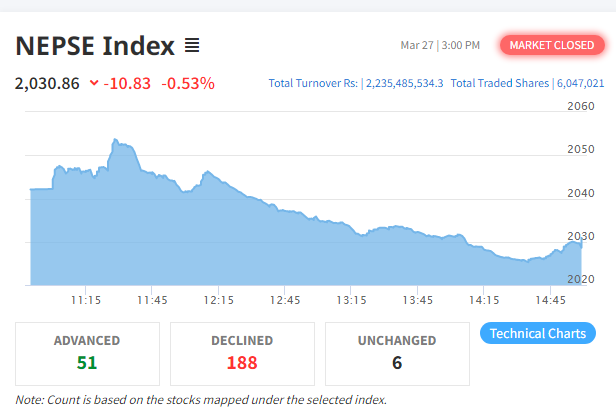Click the chart peak near 11:30
This screenshot has width=616, height=418.
click(x=115, y=139)
